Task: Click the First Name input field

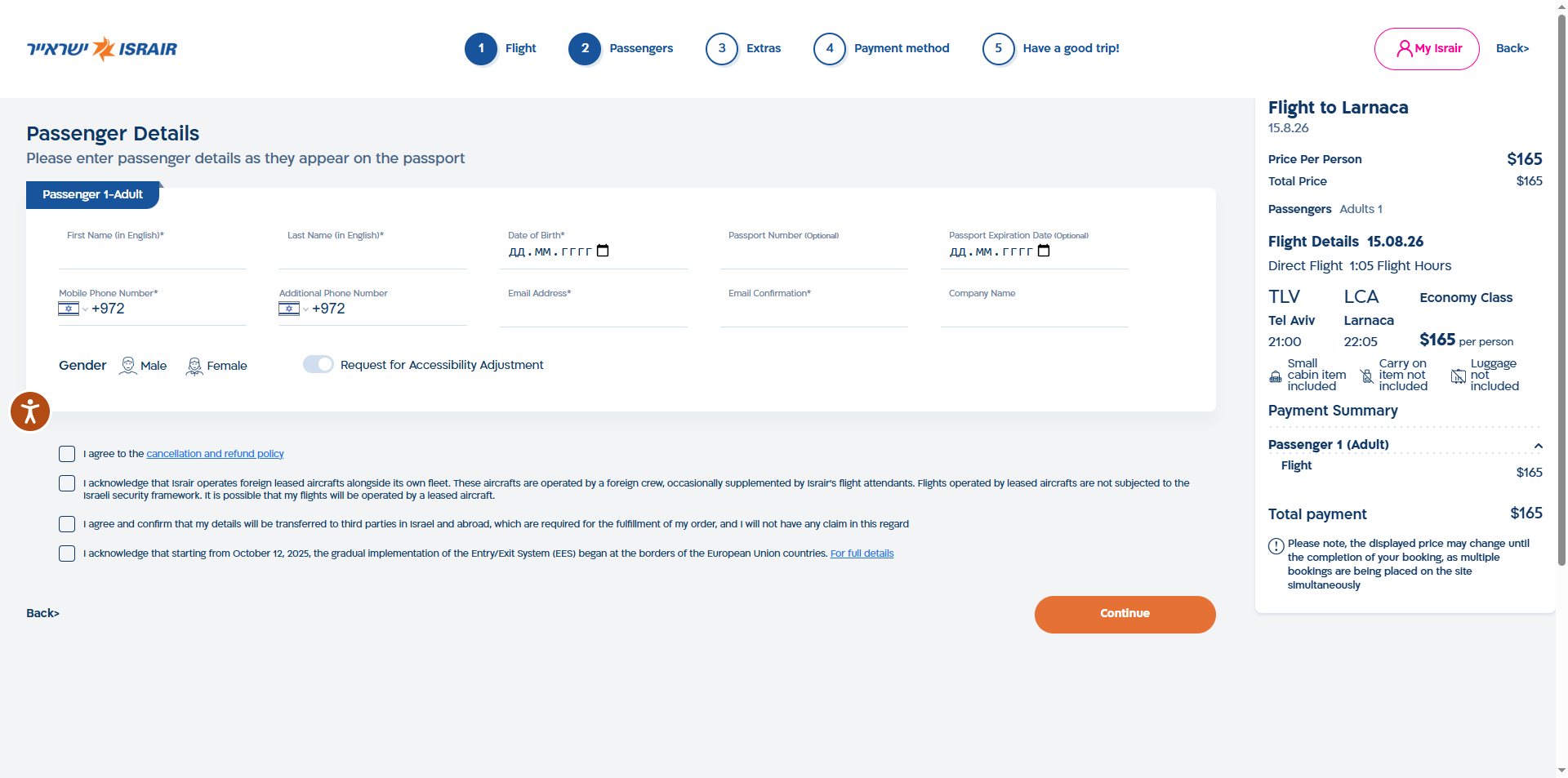Action: coord(153,255)
